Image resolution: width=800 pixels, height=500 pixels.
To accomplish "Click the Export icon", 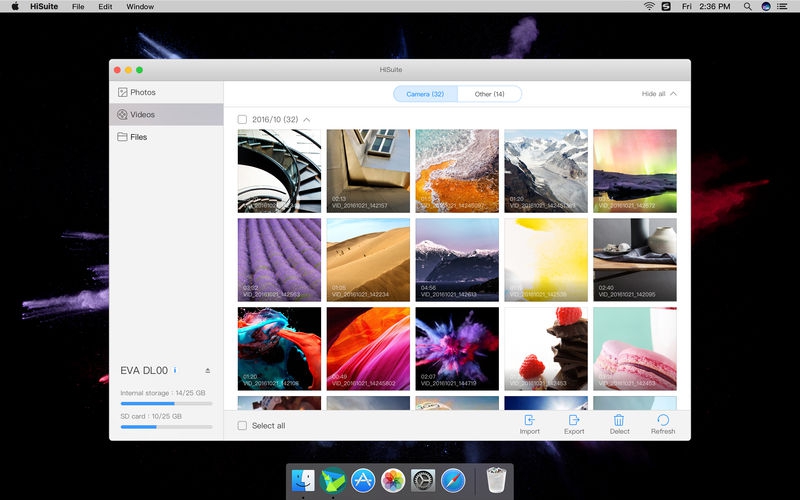I will pos(574,421).
